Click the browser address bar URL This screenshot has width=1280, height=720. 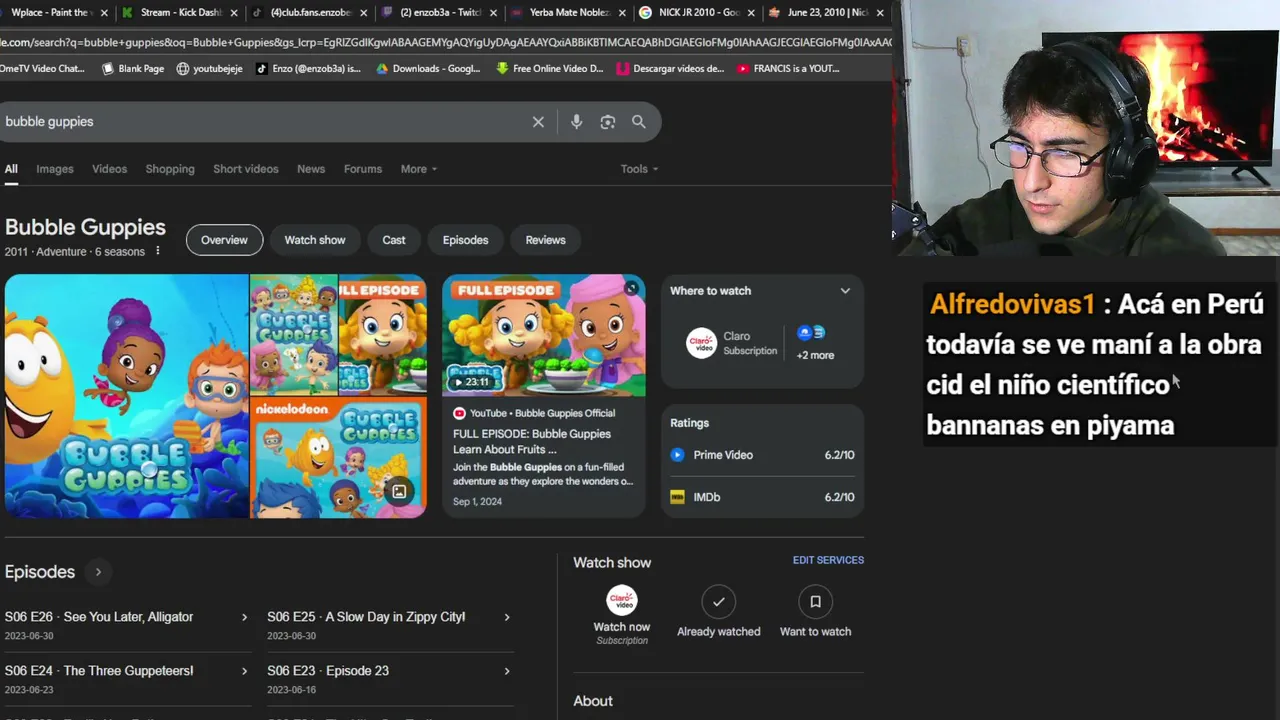[445, 43]
